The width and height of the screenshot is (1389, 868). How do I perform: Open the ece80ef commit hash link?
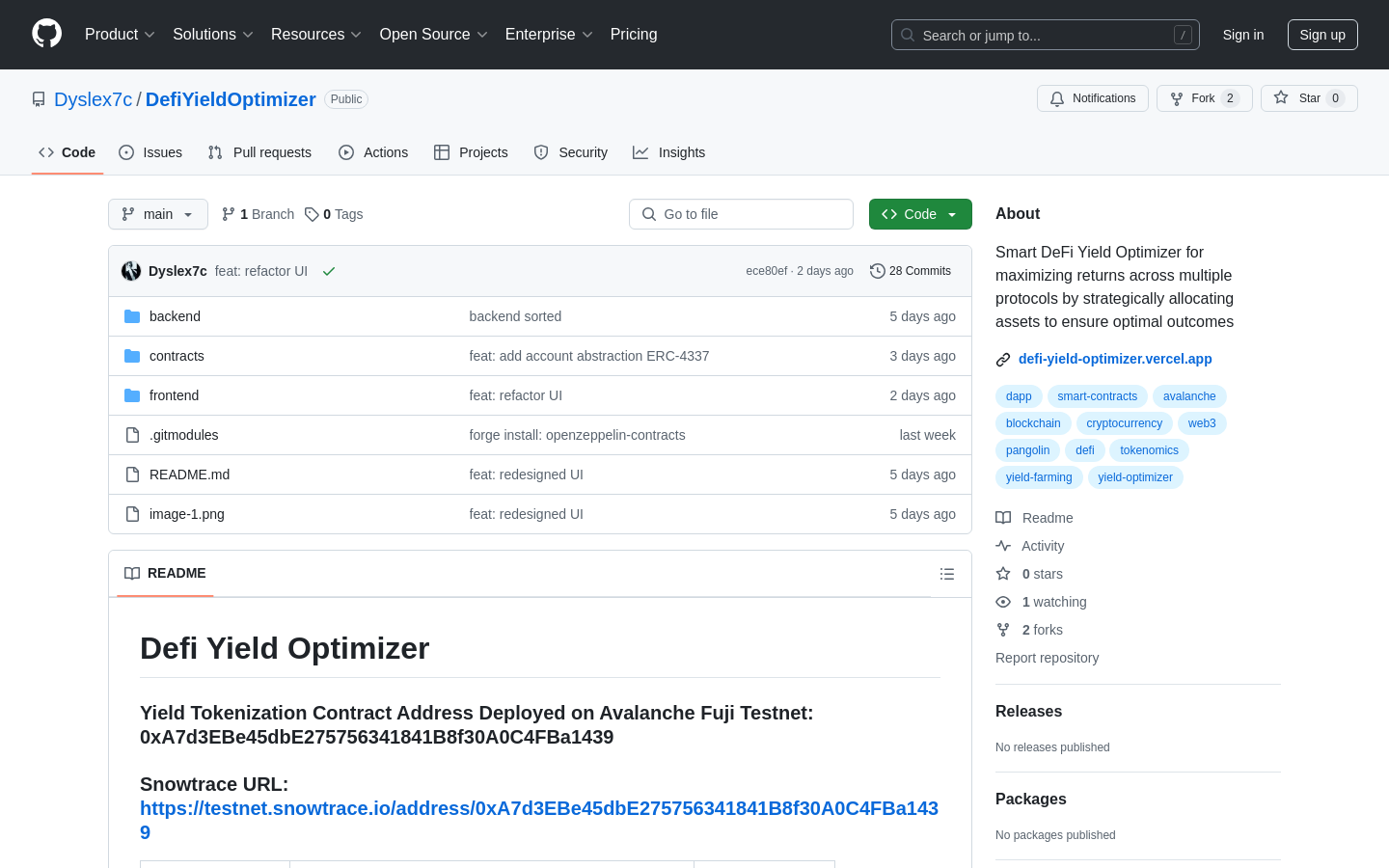[767, 271]
